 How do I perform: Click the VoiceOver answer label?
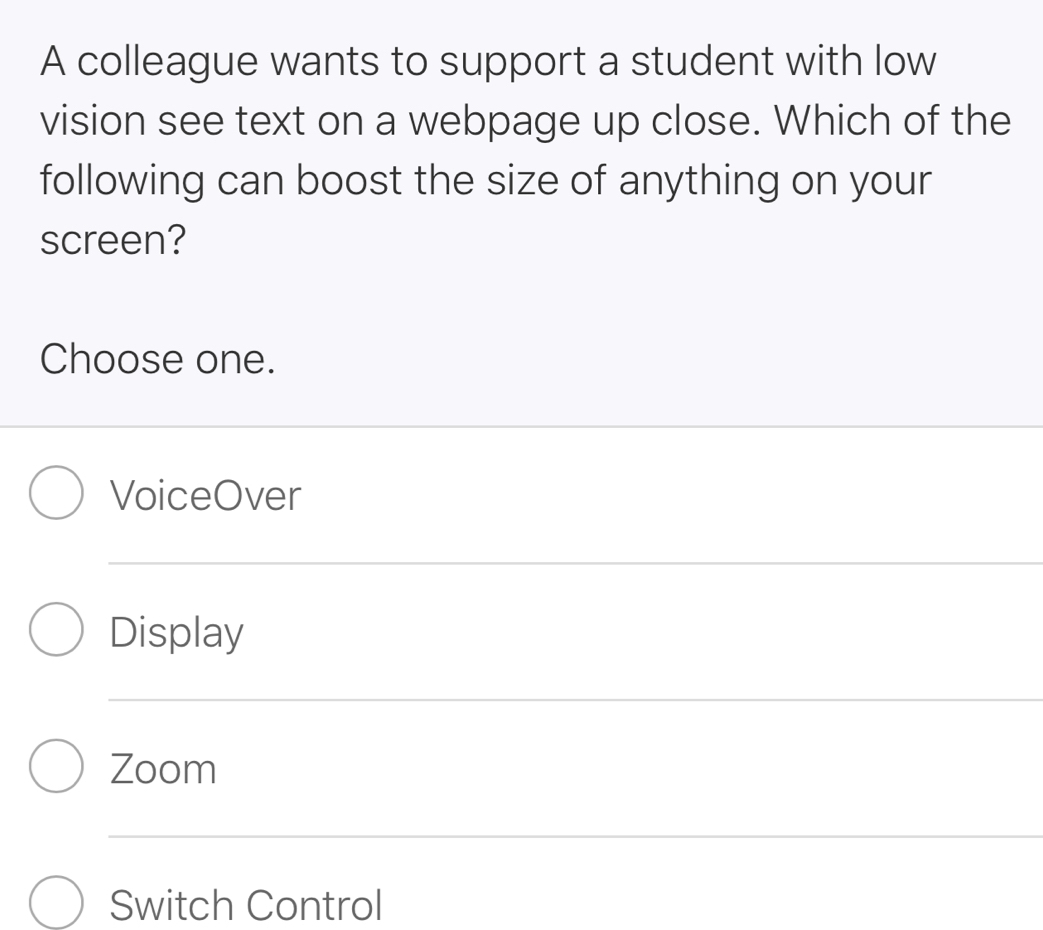(204, 495)
